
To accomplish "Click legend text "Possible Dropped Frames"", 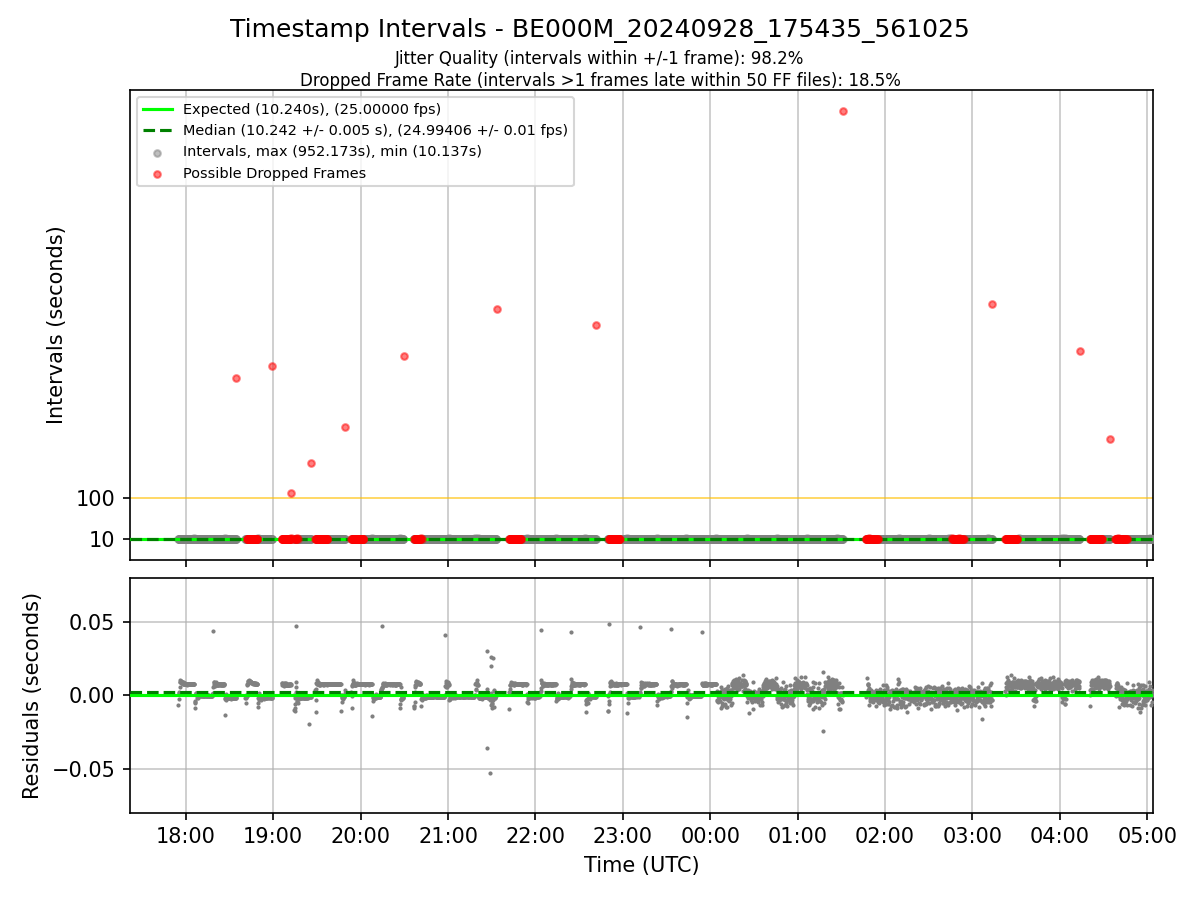I will coord(274,173).
